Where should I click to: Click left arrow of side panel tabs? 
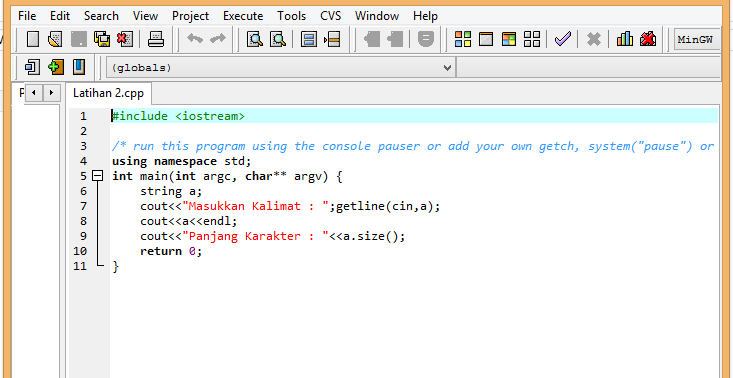(x=34, y=93)
